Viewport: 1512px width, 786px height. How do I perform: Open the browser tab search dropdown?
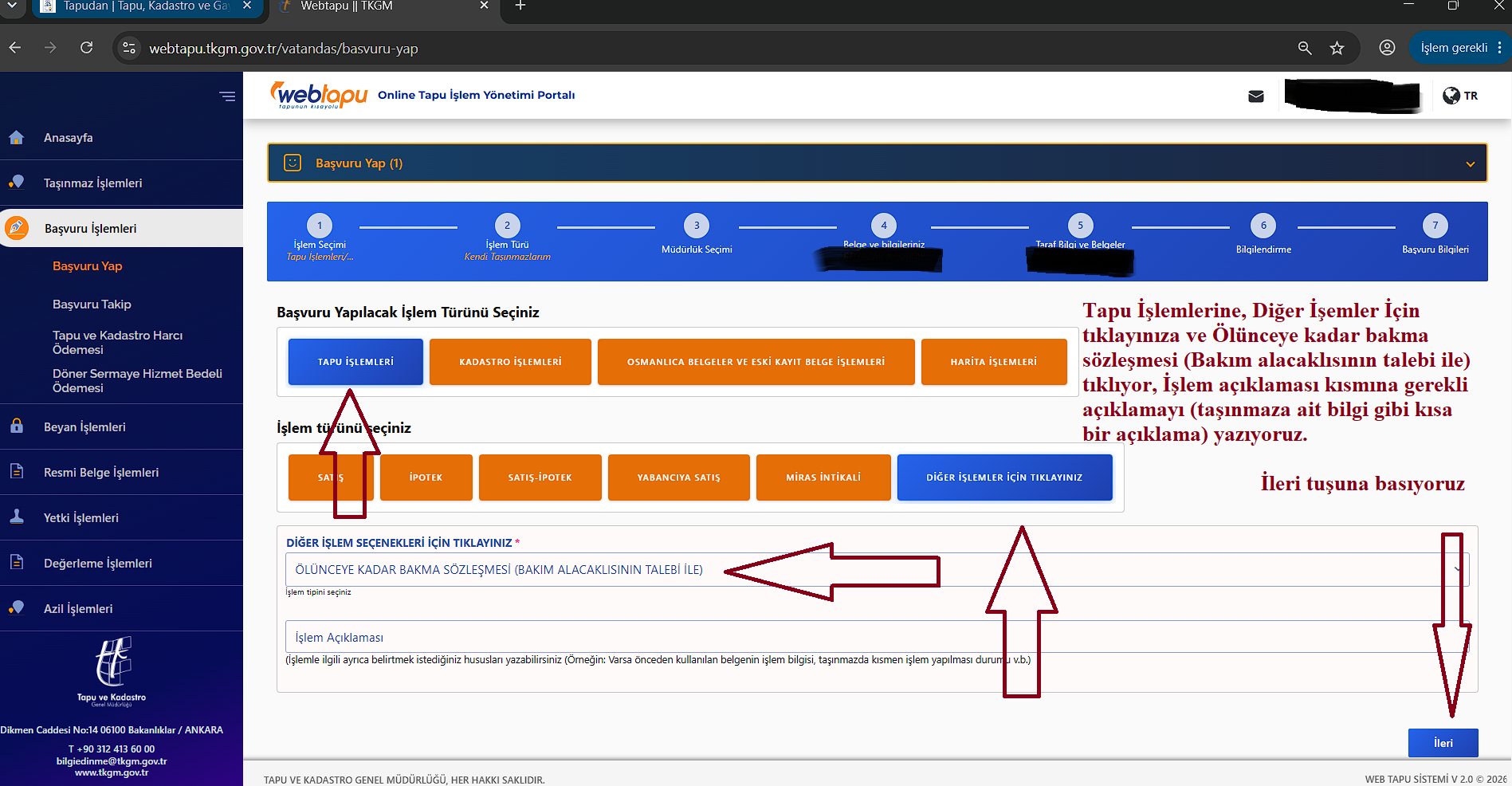click(x=12, y=6)
